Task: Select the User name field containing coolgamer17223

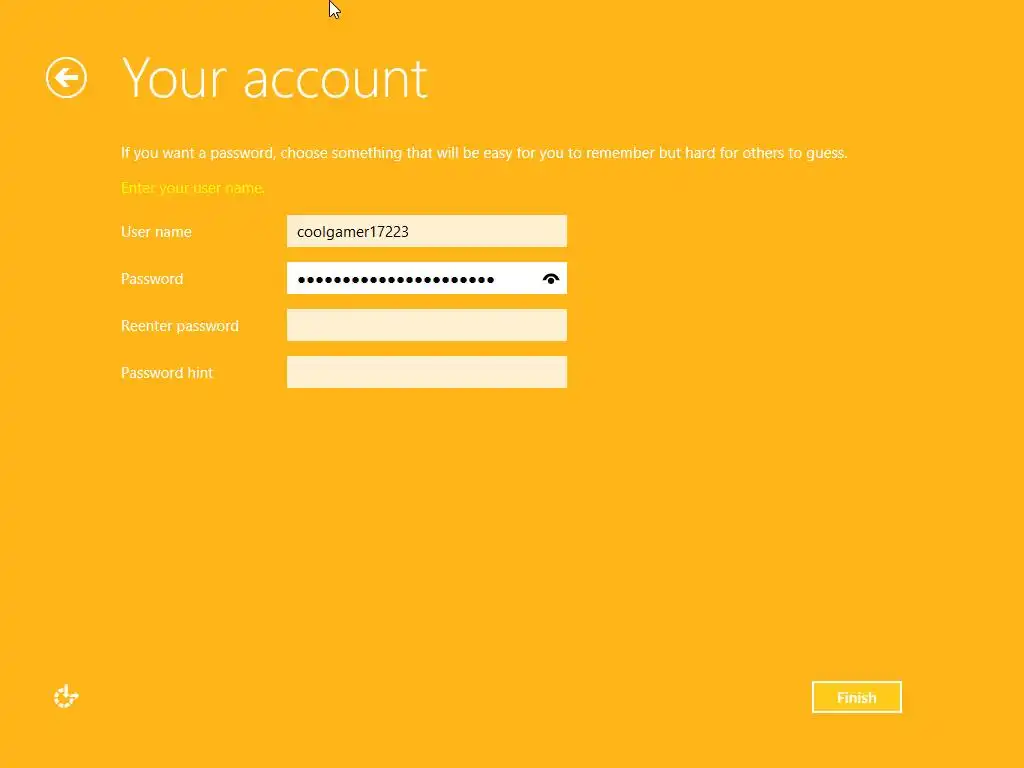Action: pos(426,231)
